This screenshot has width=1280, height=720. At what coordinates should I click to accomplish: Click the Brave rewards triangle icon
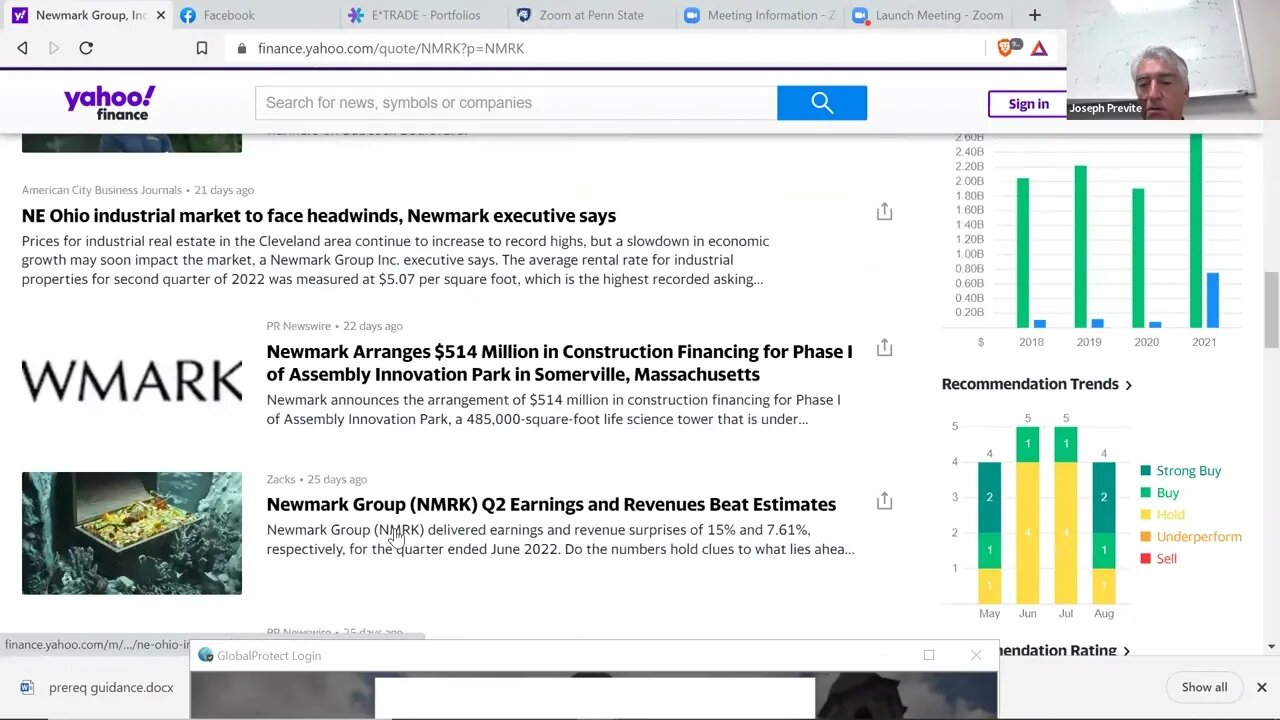1039,48
